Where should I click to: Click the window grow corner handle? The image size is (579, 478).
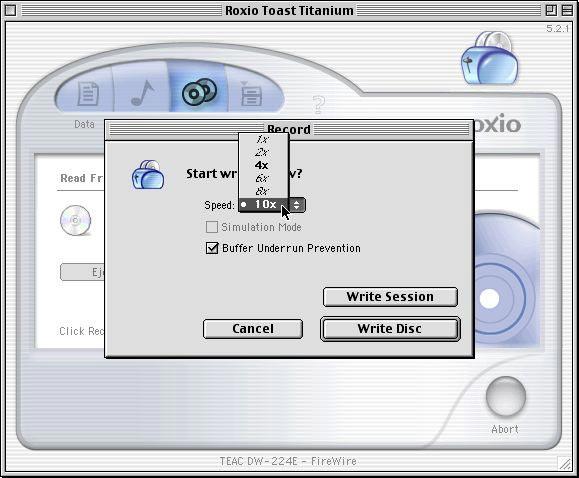coord(565,463)
